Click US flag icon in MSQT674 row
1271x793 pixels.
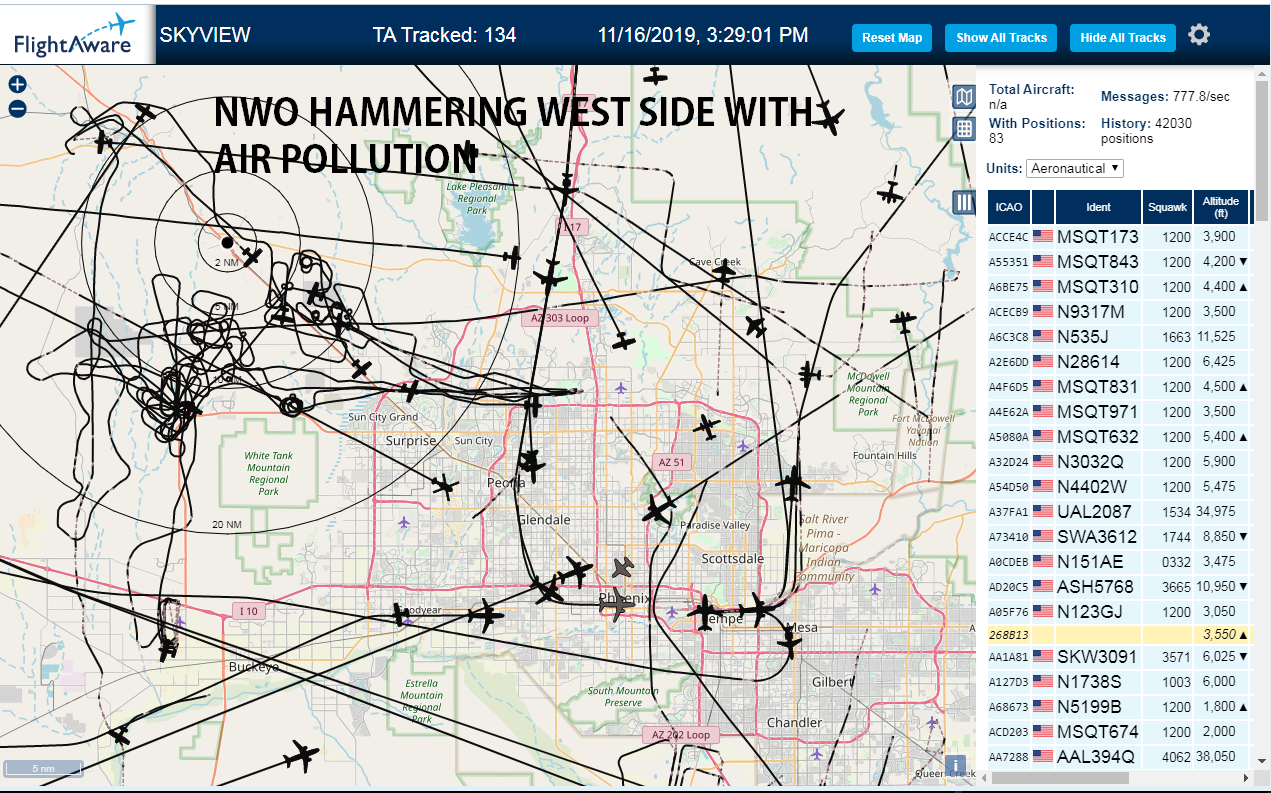tap(1043, 731)
